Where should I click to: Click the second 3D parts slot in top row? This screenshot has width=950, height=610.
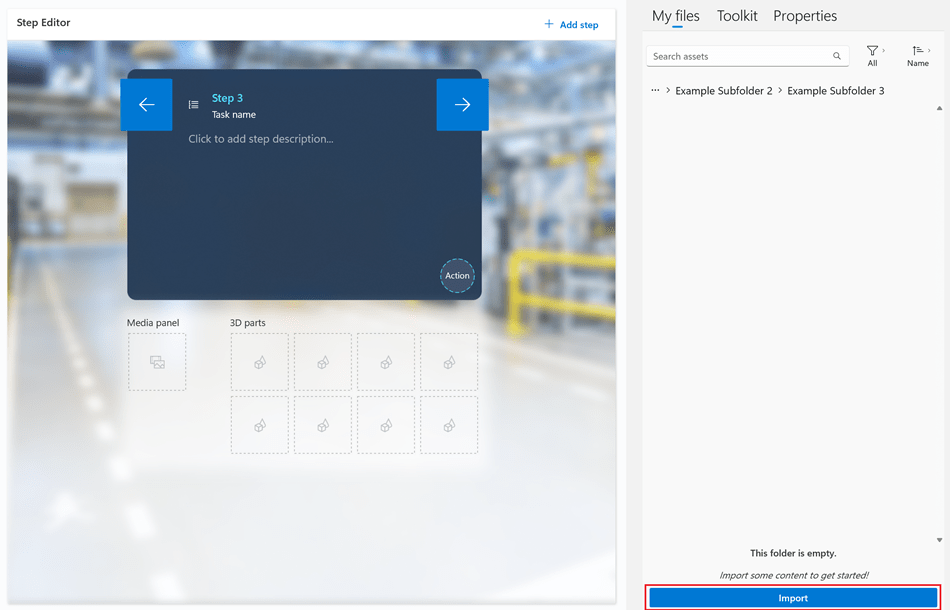[x=323, y=362]
